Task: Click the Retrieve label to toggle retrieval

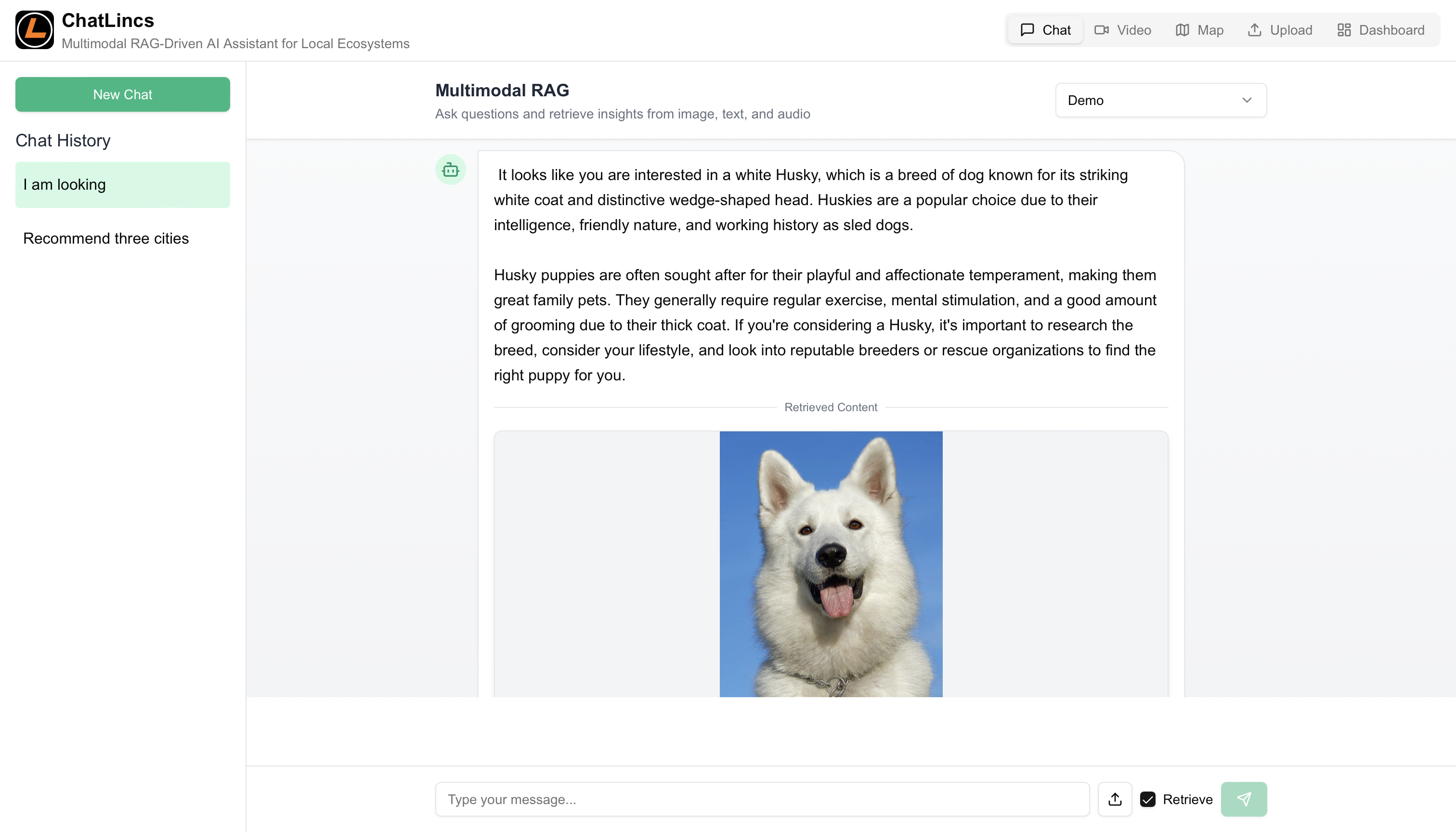Action: (x=1187, y=799)
